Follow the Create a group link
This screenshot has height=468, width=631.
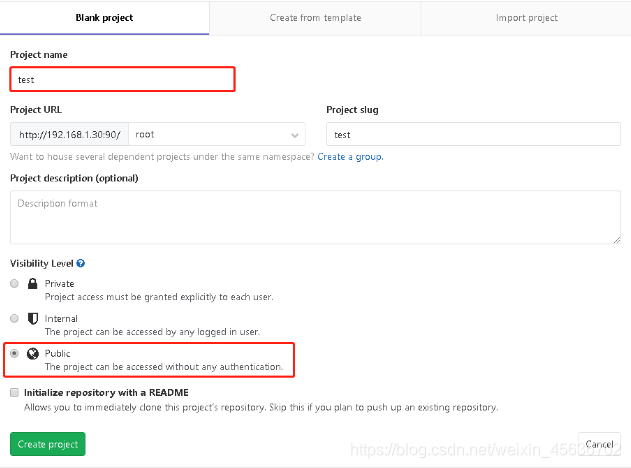(x=350, y=157)
